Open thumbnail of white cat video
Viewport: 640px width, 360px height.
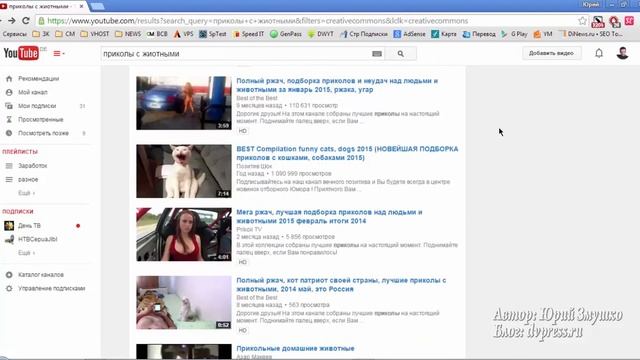pos(184,171)
